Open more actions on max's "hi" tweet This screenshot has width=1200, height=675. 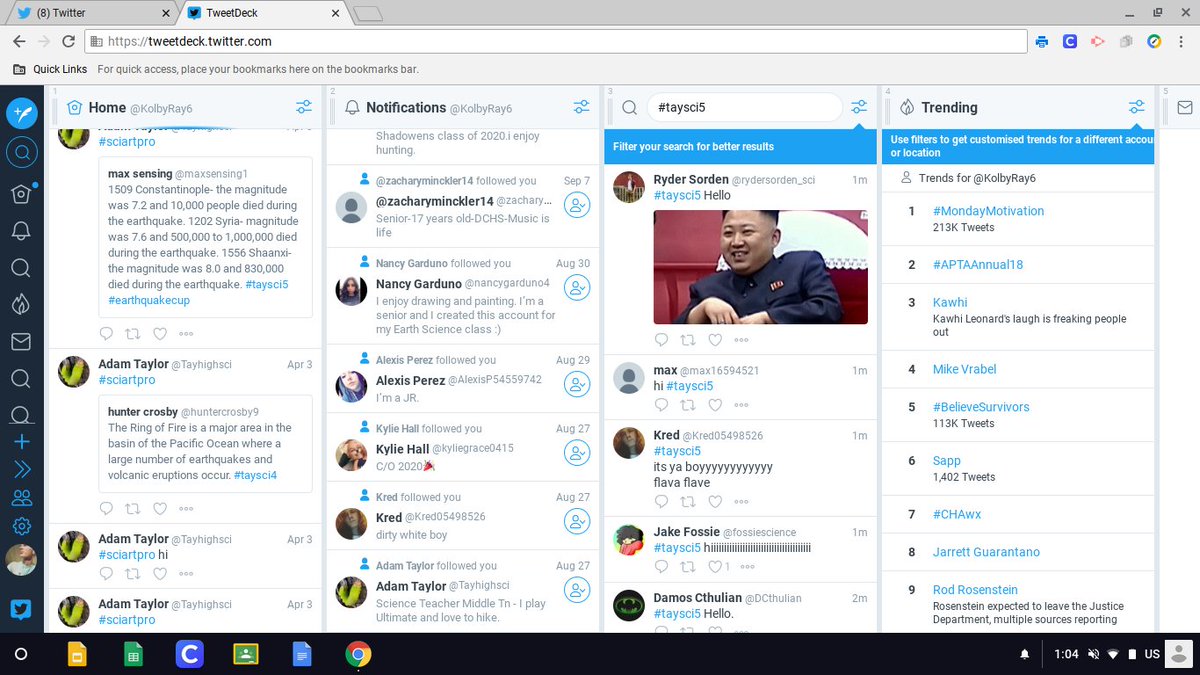[741, 405]
